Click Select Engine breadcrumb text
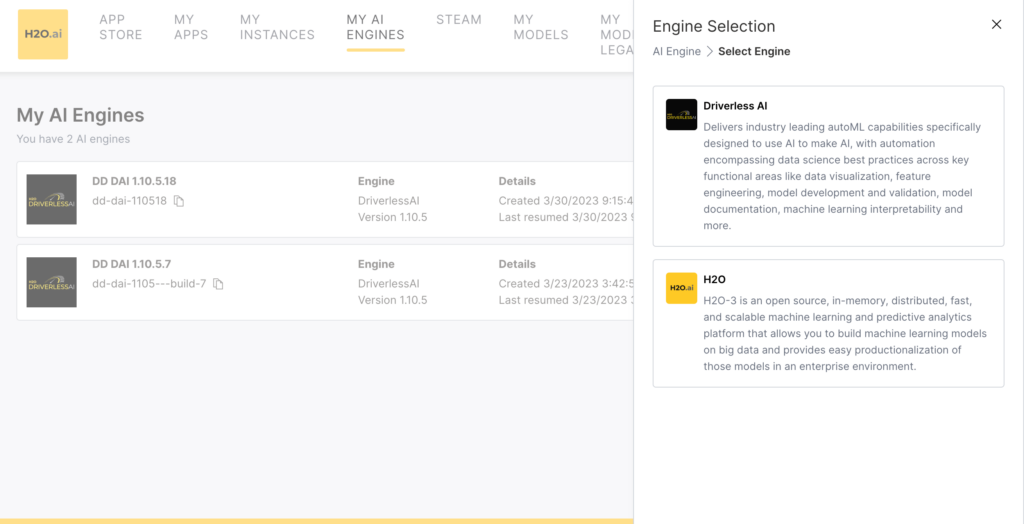This screenshot has width=1024, height=524. pyautogui.click(x=754, y=52)
